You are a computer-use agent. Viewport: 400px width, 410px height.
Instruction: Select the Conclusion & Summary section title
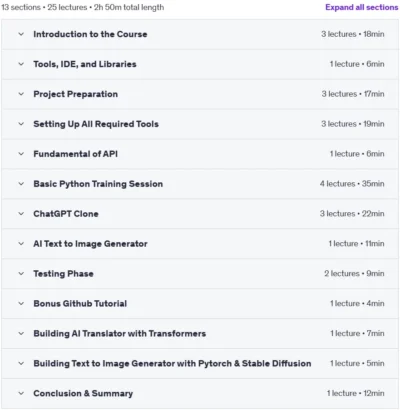(x=83, y=393)
